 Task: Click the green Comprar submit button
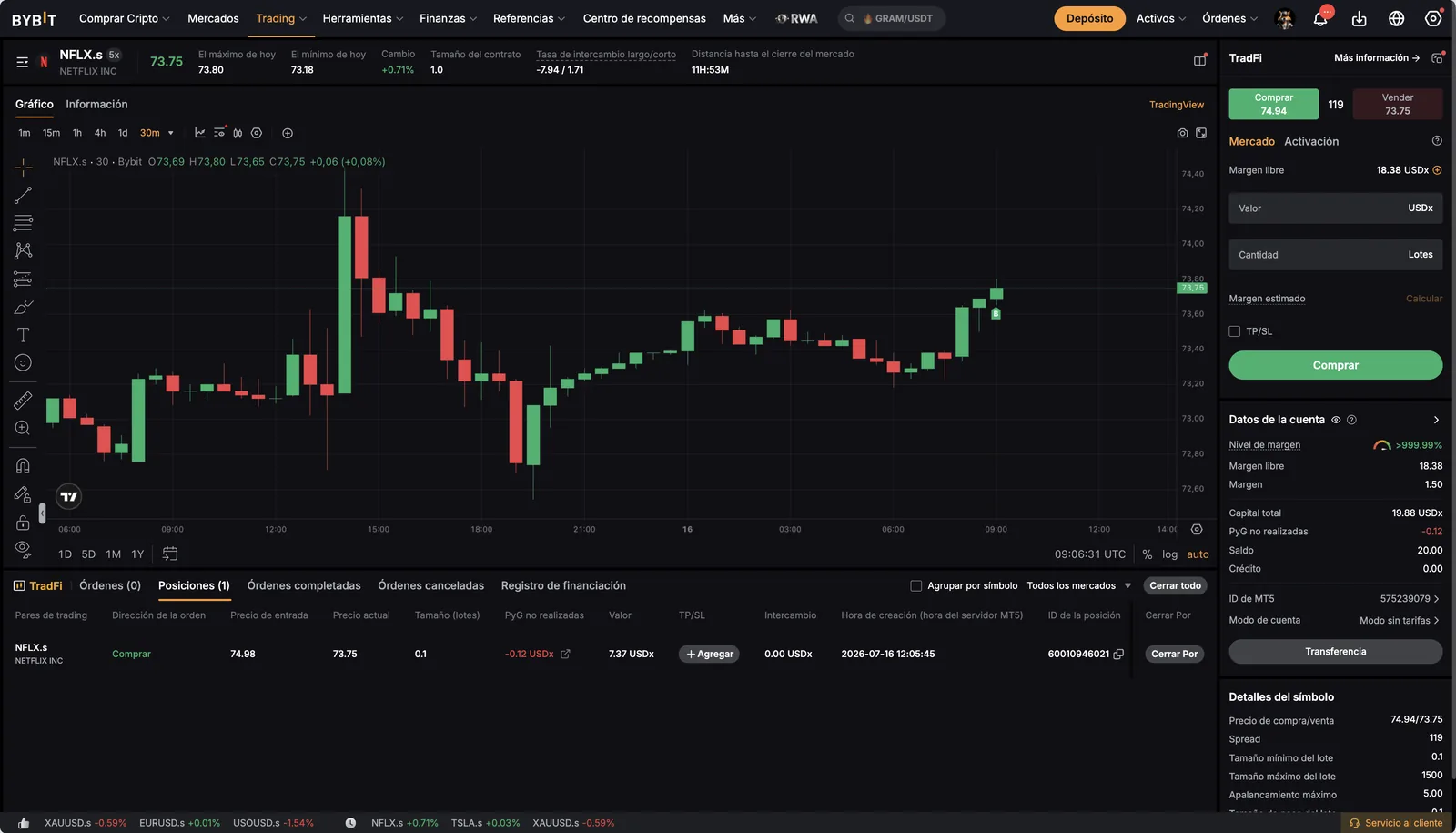[x=1335, y=365]
